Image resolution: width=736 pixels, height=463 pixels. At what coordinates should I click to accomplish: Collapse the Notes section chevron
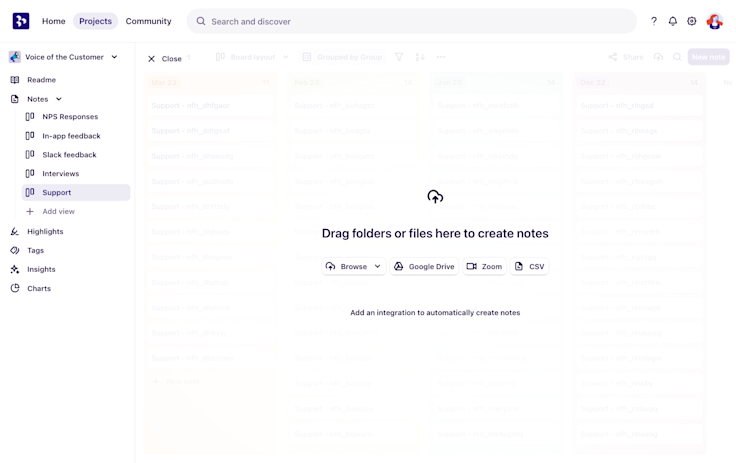click(59, 99)
